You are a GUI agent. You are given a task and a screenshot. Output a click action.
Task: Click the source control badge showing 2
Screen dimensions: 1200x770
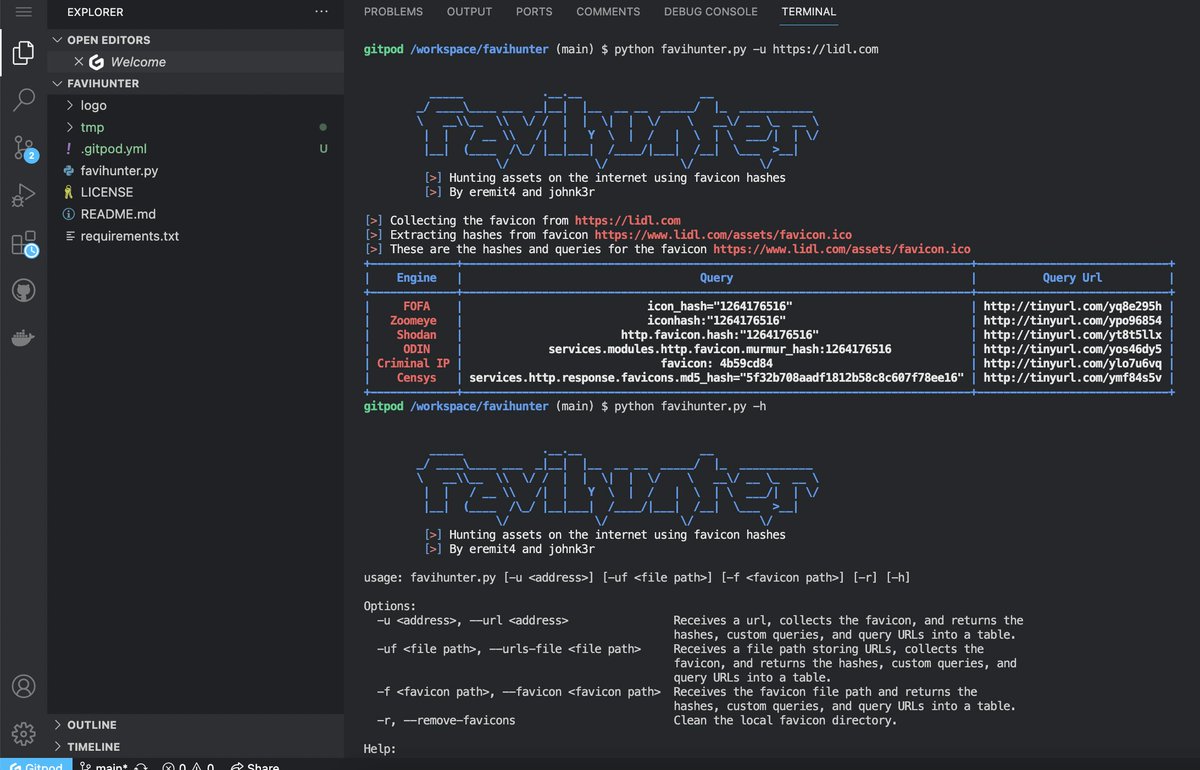point(32,157)
